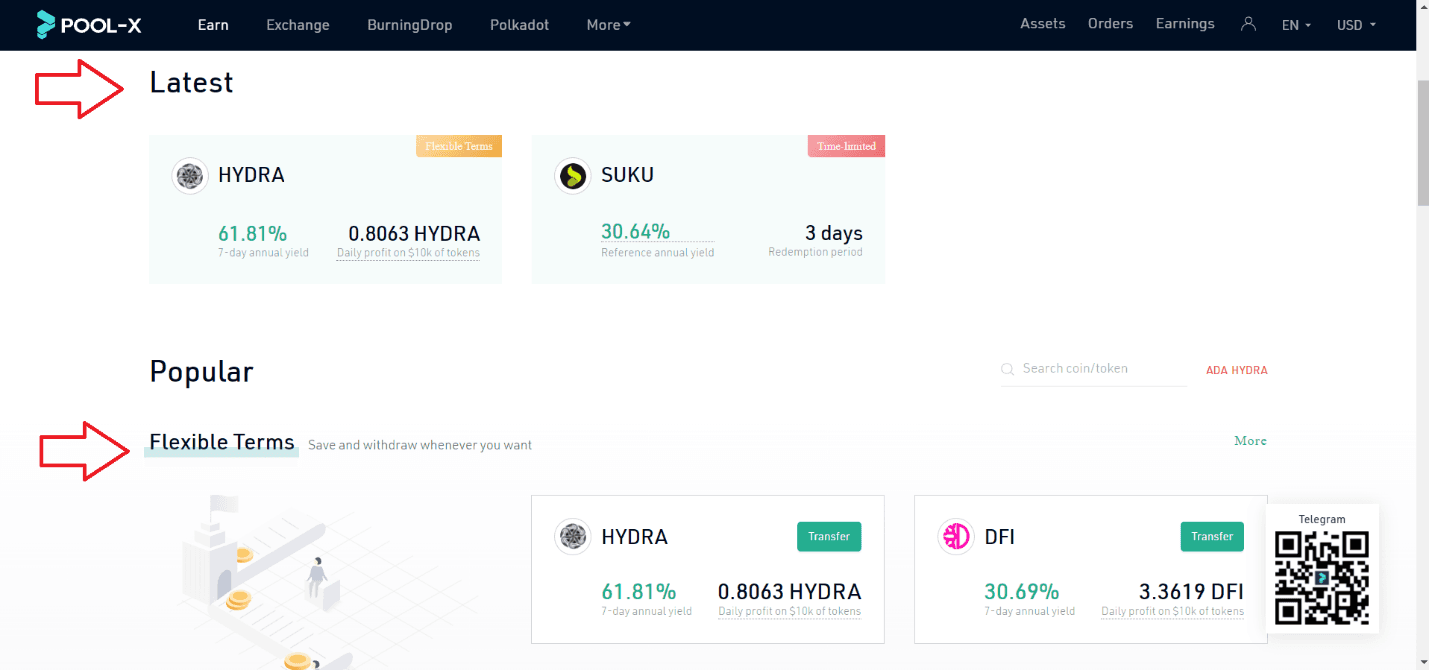
Task: Click the Telegram QR code
Action: (x=1322, y=578)
